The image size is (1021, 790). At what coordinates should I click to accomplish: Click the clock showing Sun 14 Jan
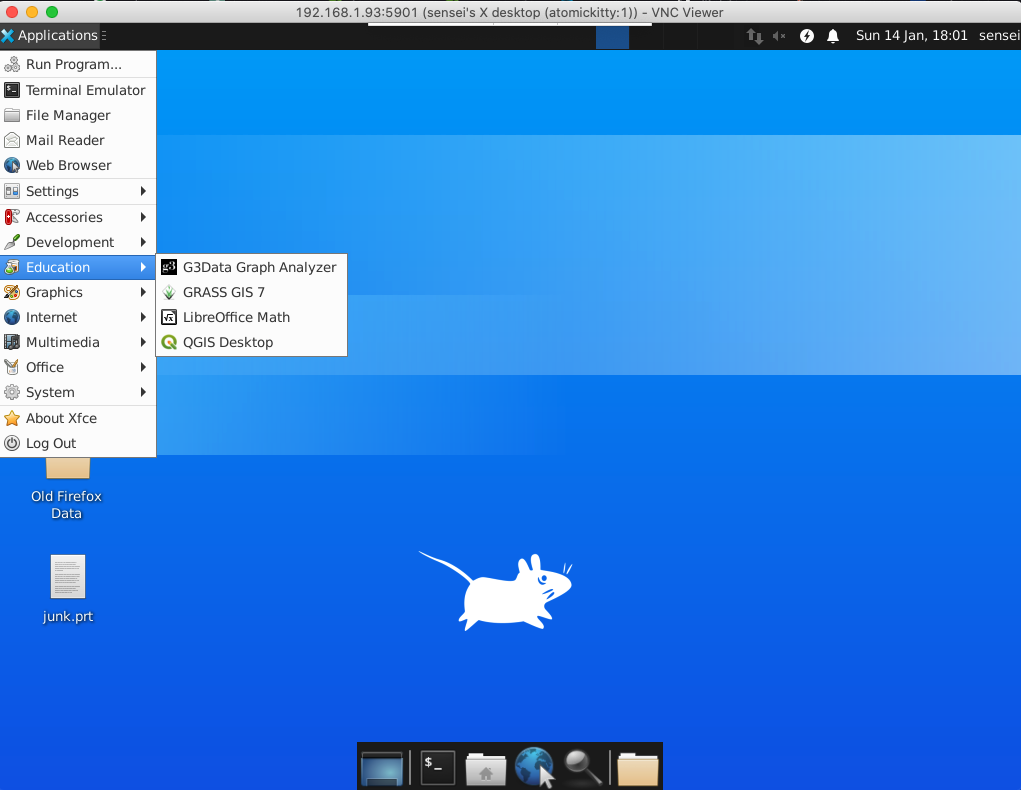coord(912,36)
